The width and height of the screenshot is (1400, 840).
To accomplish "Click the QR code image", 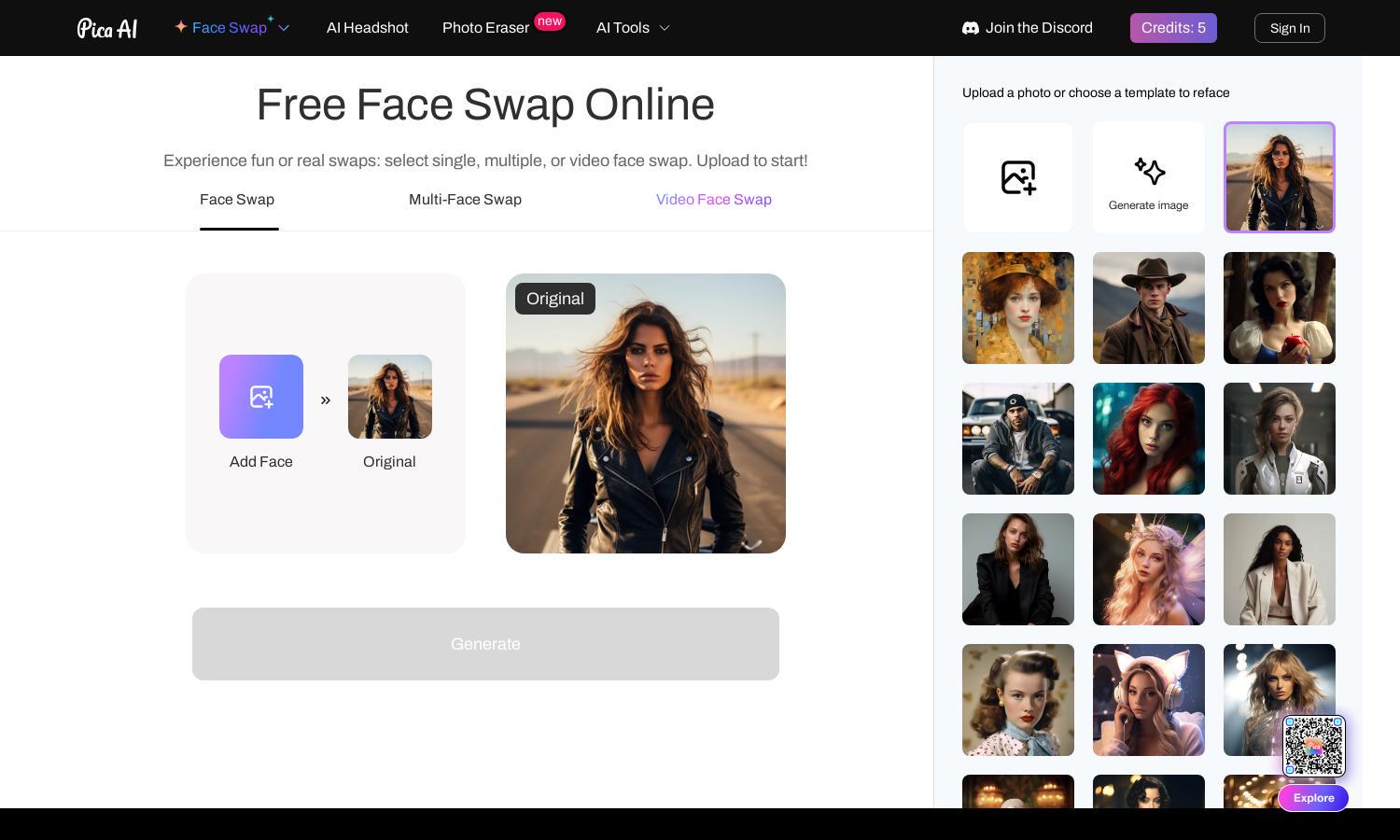I will tap(1314, 746).
